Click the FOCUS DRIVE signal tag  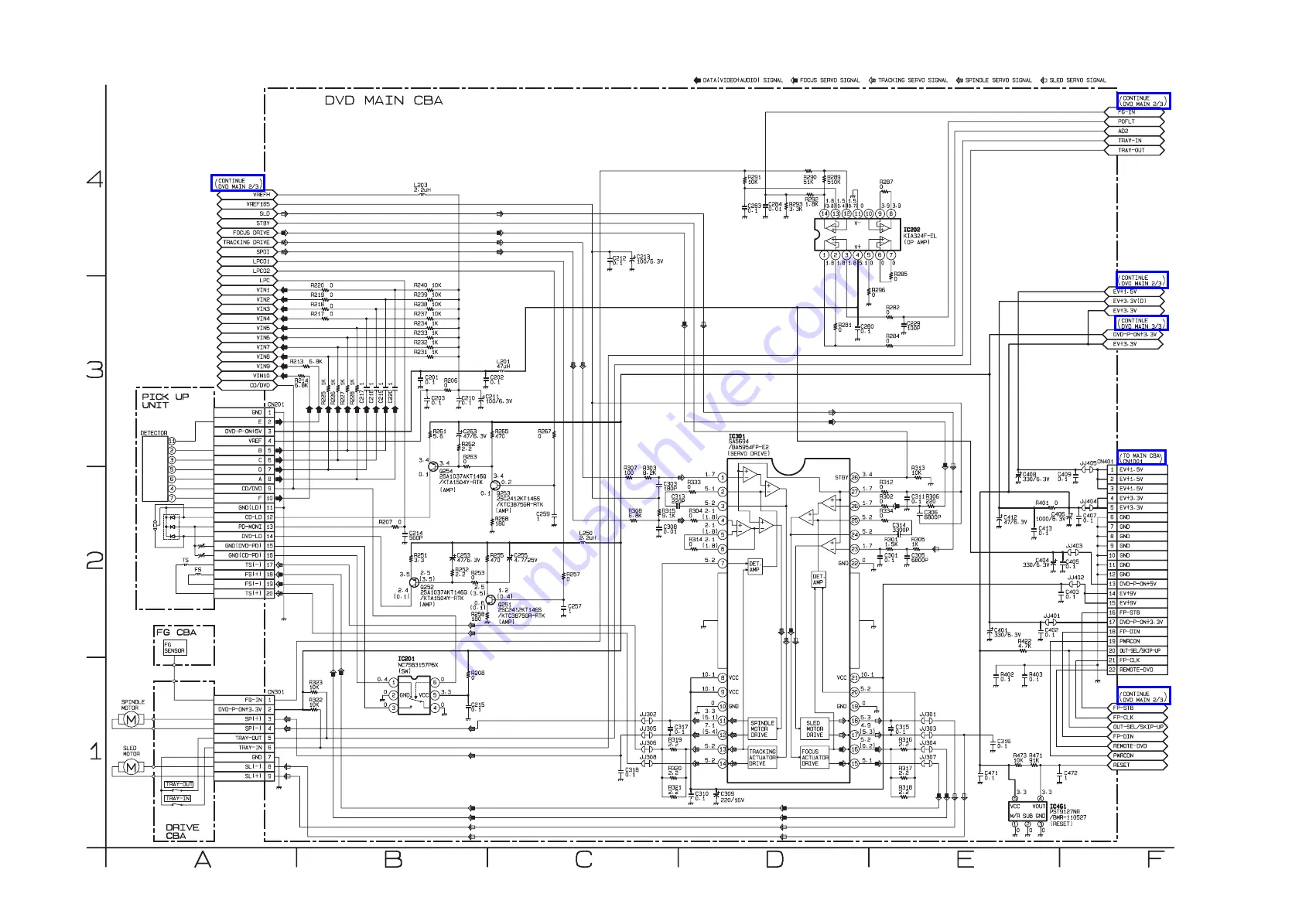(246, 233)
